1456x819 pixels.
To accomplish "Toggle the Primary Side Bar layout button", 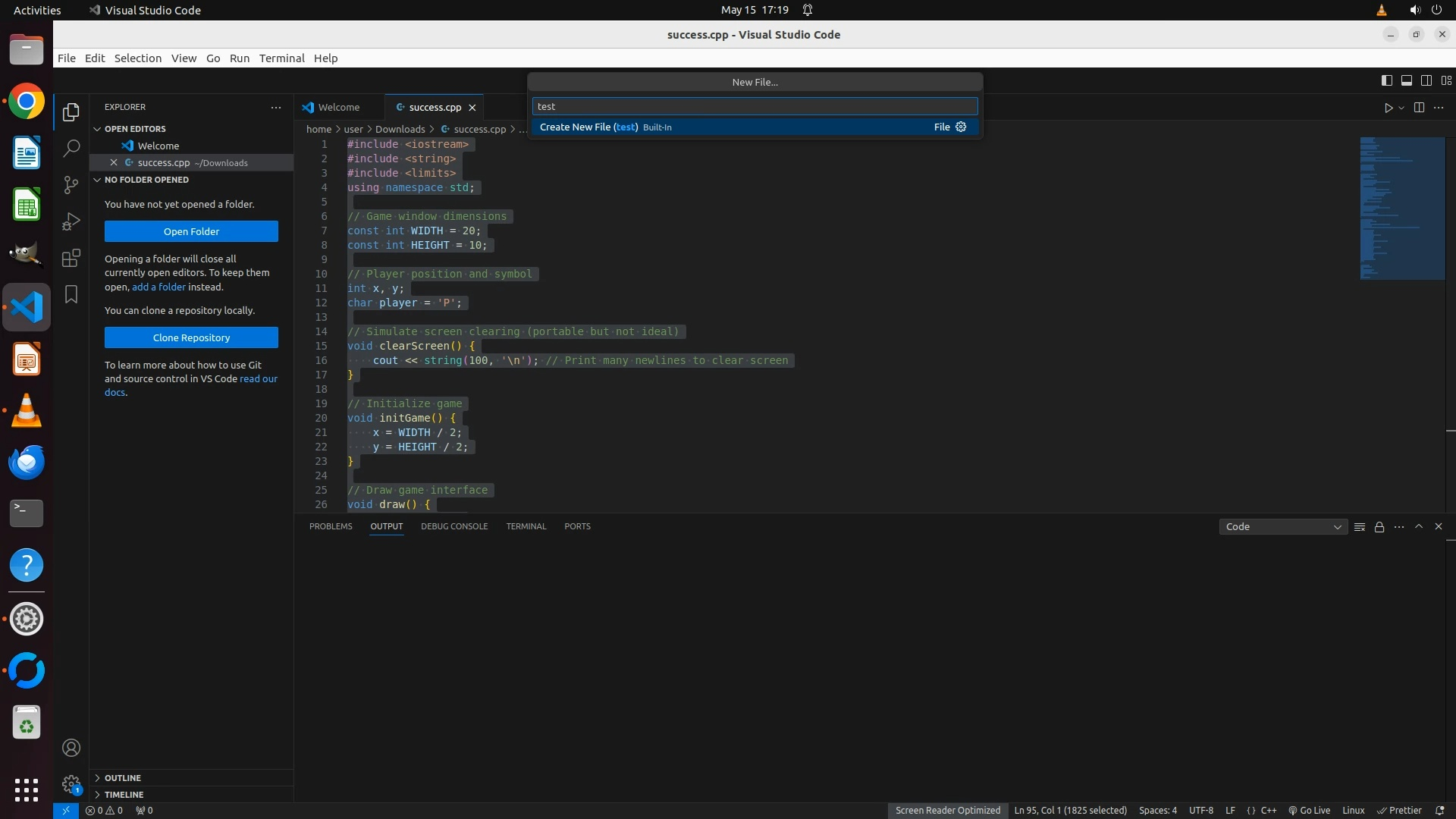I will click(1386, 80).
